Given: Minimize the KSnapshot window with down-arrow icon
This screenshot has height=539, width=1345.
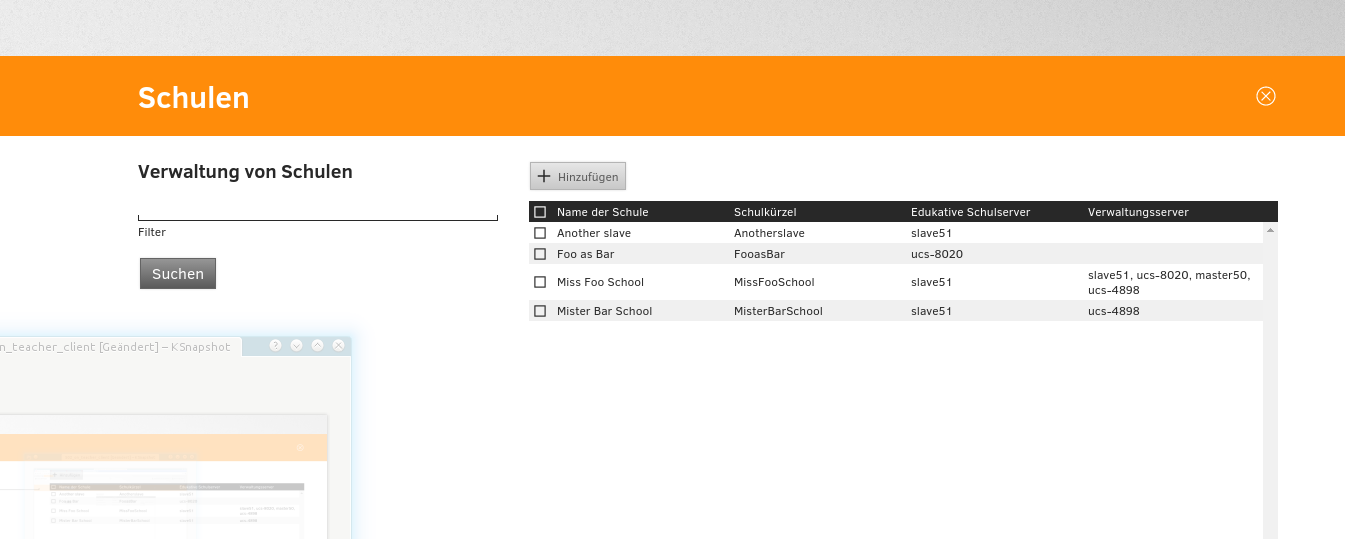Looking at the screenshot, I should tap(297, 345).
